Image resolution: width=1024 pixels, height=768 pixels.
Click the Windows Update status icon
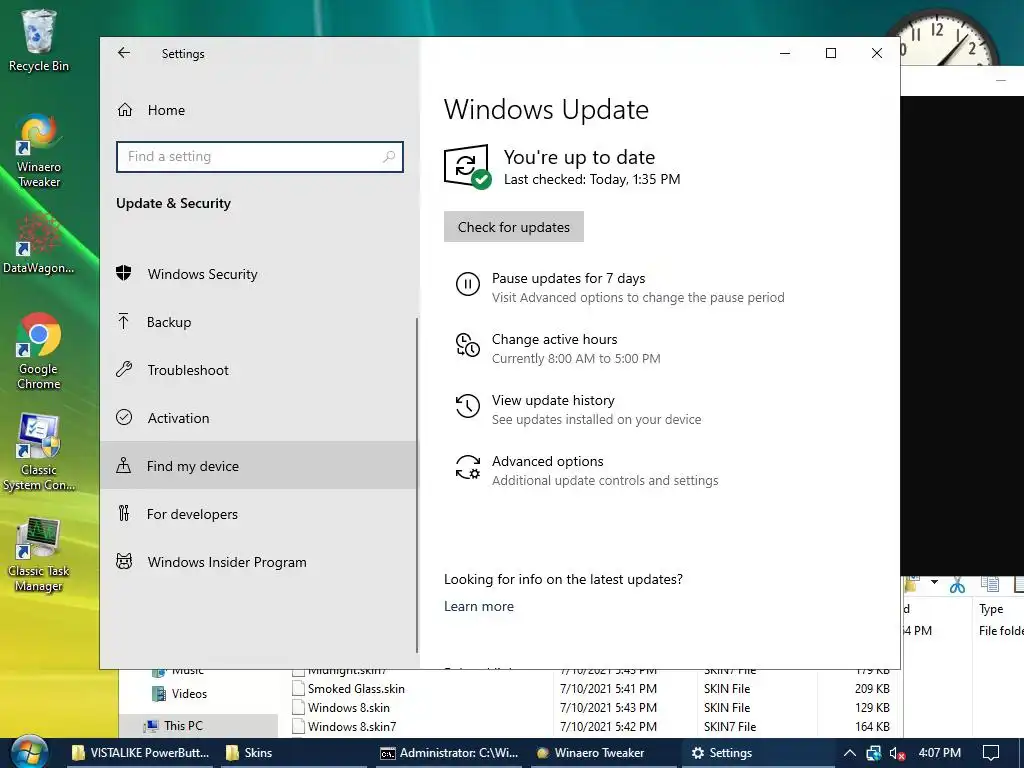tap(467, 167)
